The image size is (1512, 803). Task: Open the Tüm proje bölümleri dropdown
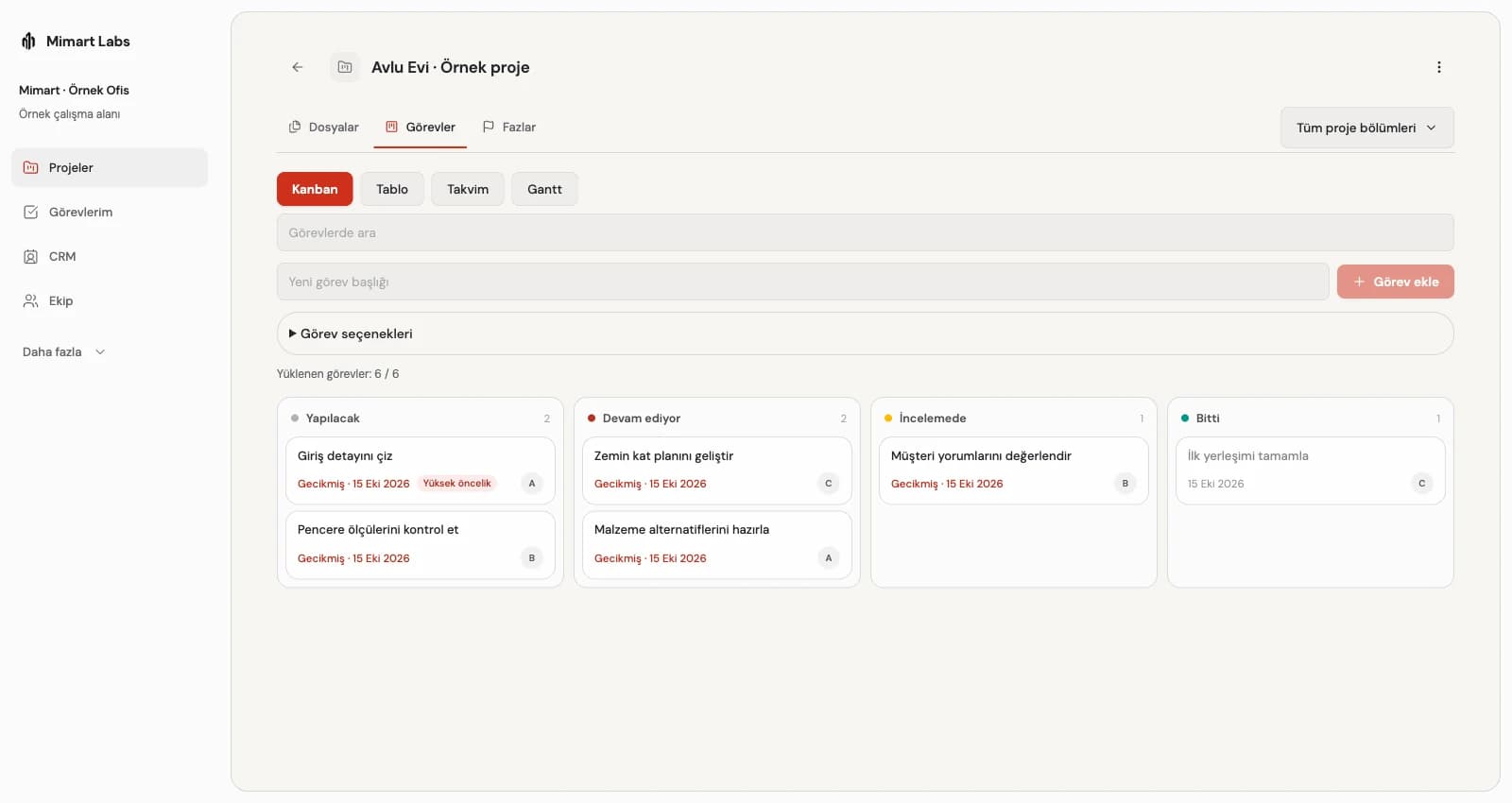point(1366,128)
